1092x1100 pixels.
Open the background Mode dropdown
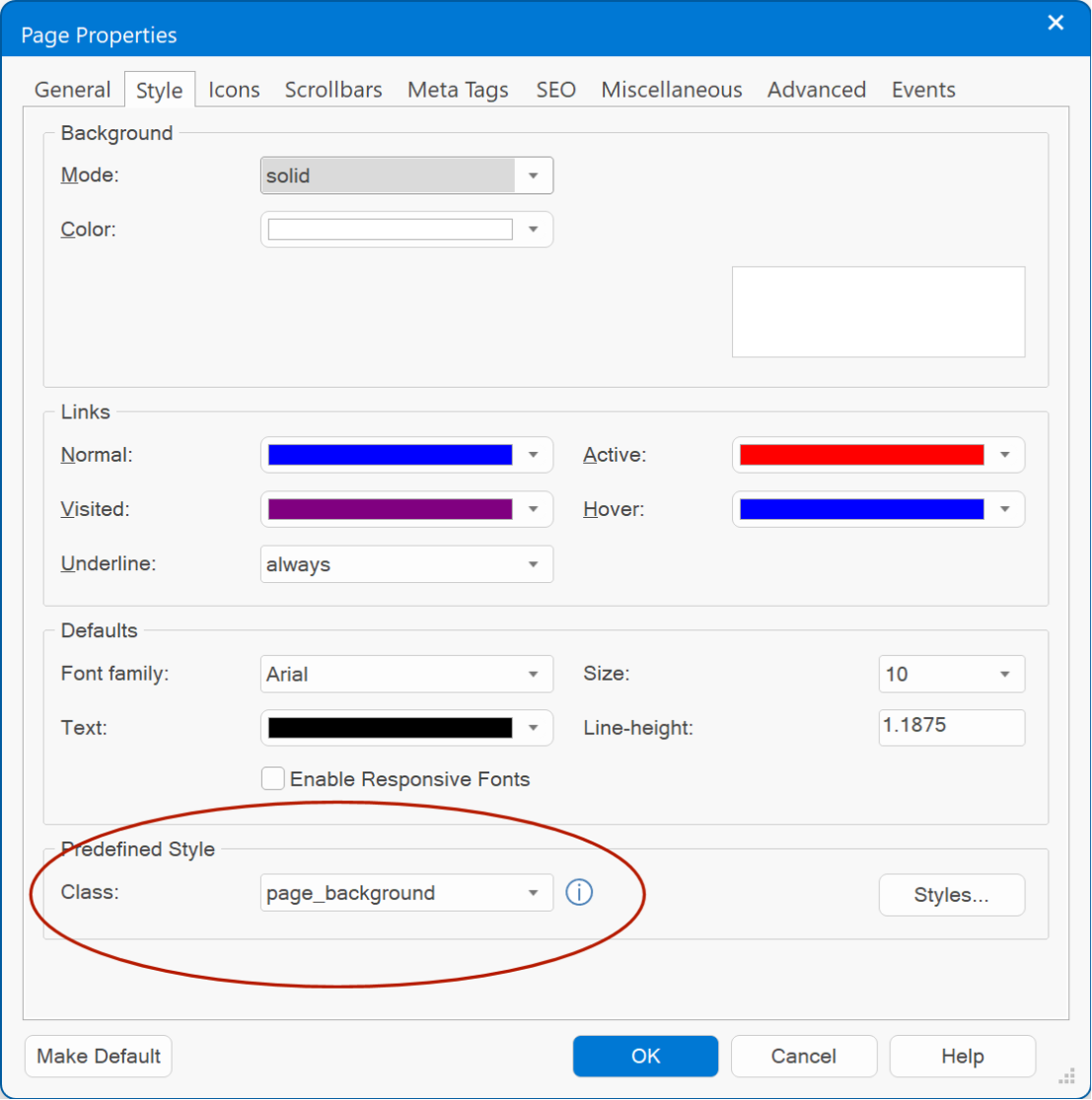pyautogui.click(x=406, y=176)
